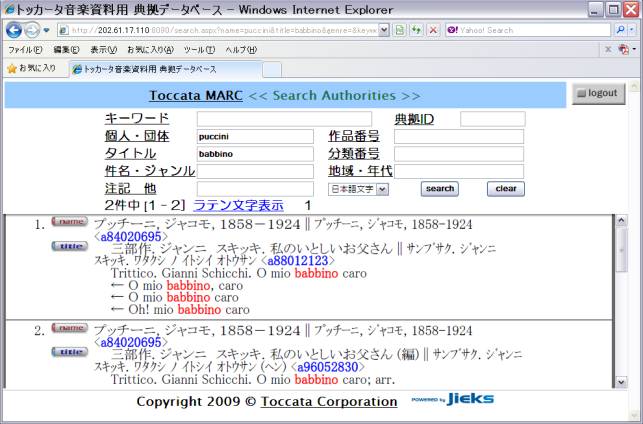
Task: Click the 注記 他 input field
Action: 255,189
